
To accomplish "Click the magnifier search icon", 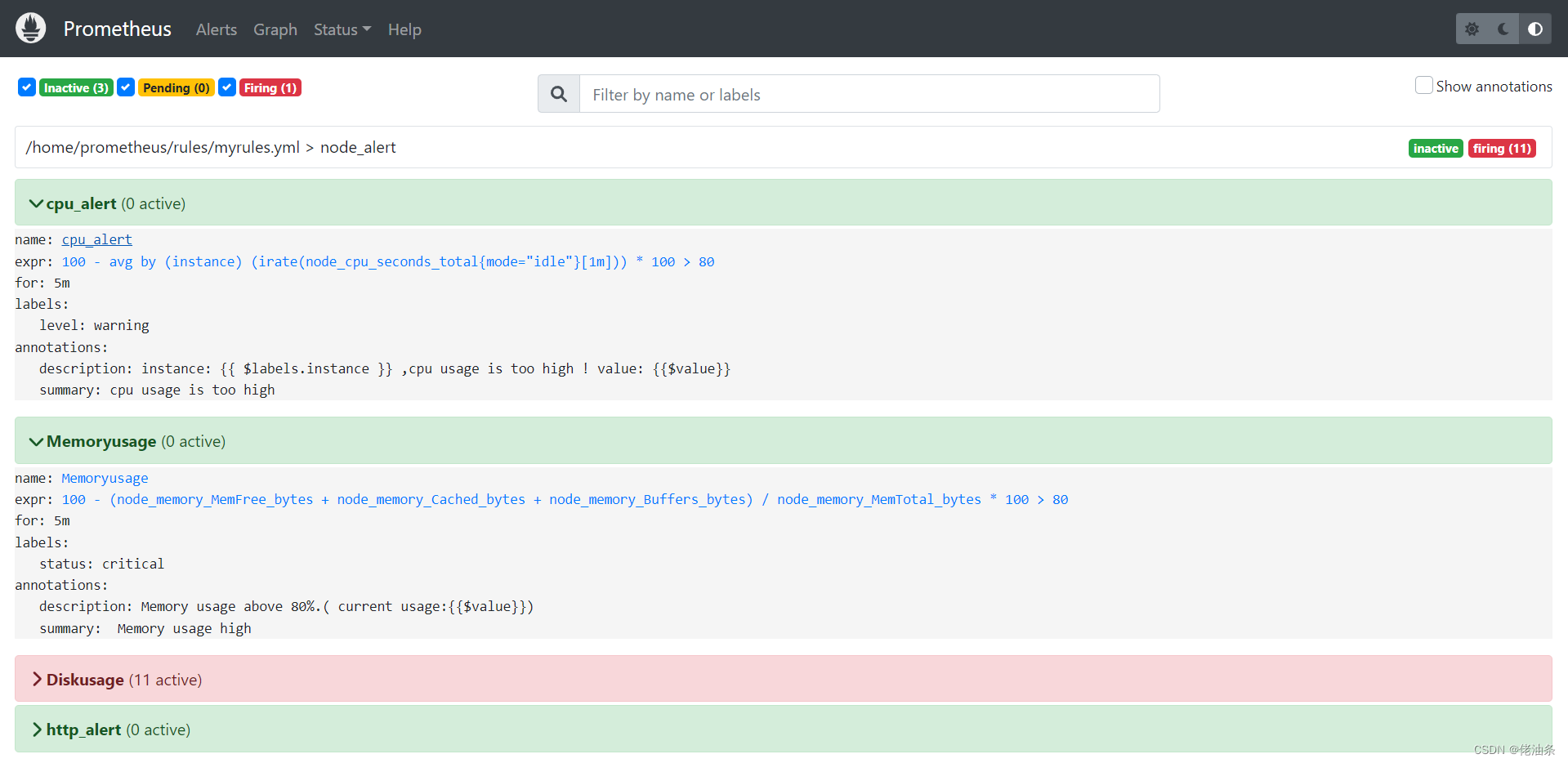I will pyautogui.click(x=559, y=94).
